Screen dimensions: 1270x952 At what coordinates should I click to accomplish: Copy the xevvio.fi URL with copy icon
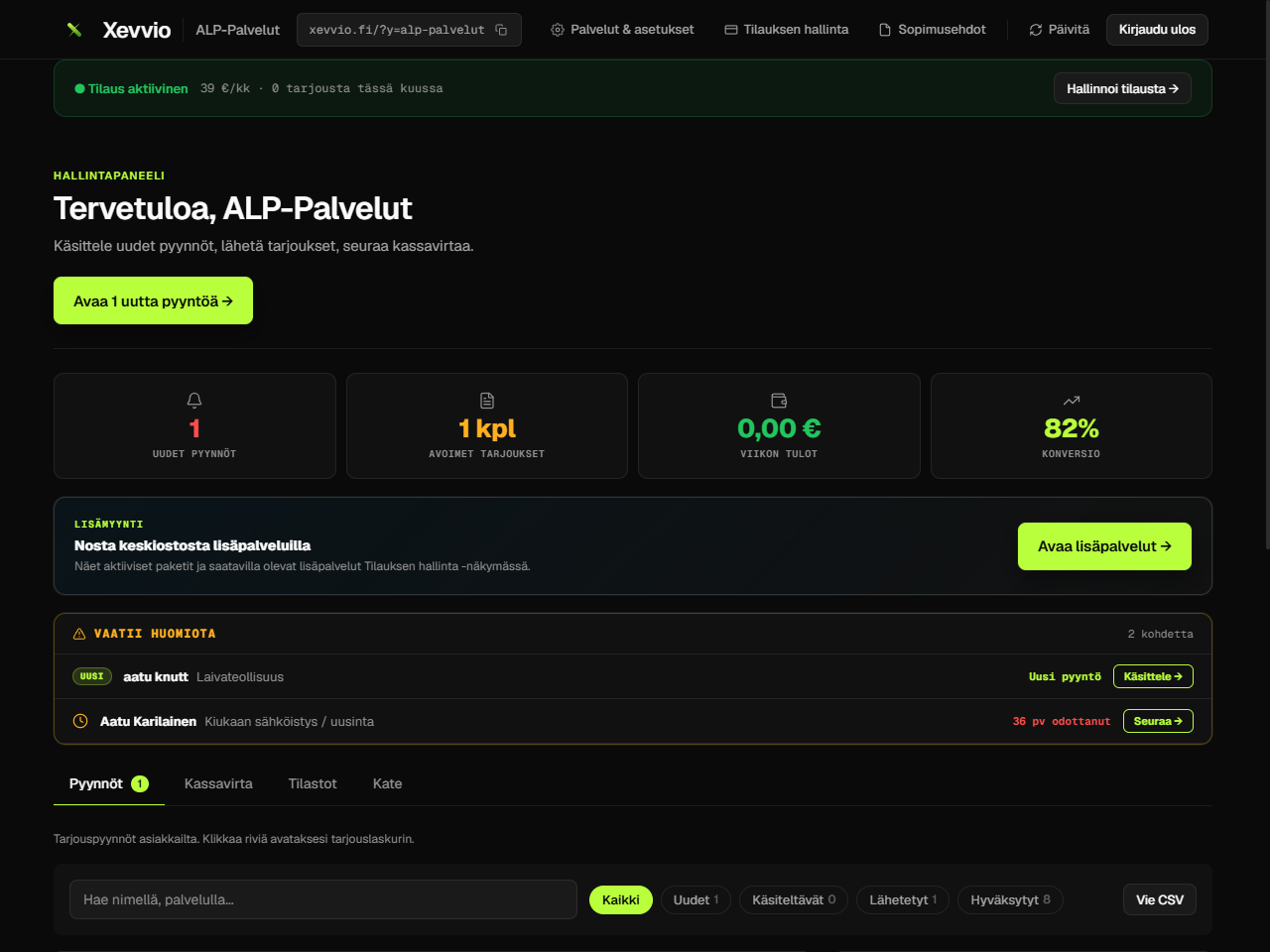coord(409,30)
